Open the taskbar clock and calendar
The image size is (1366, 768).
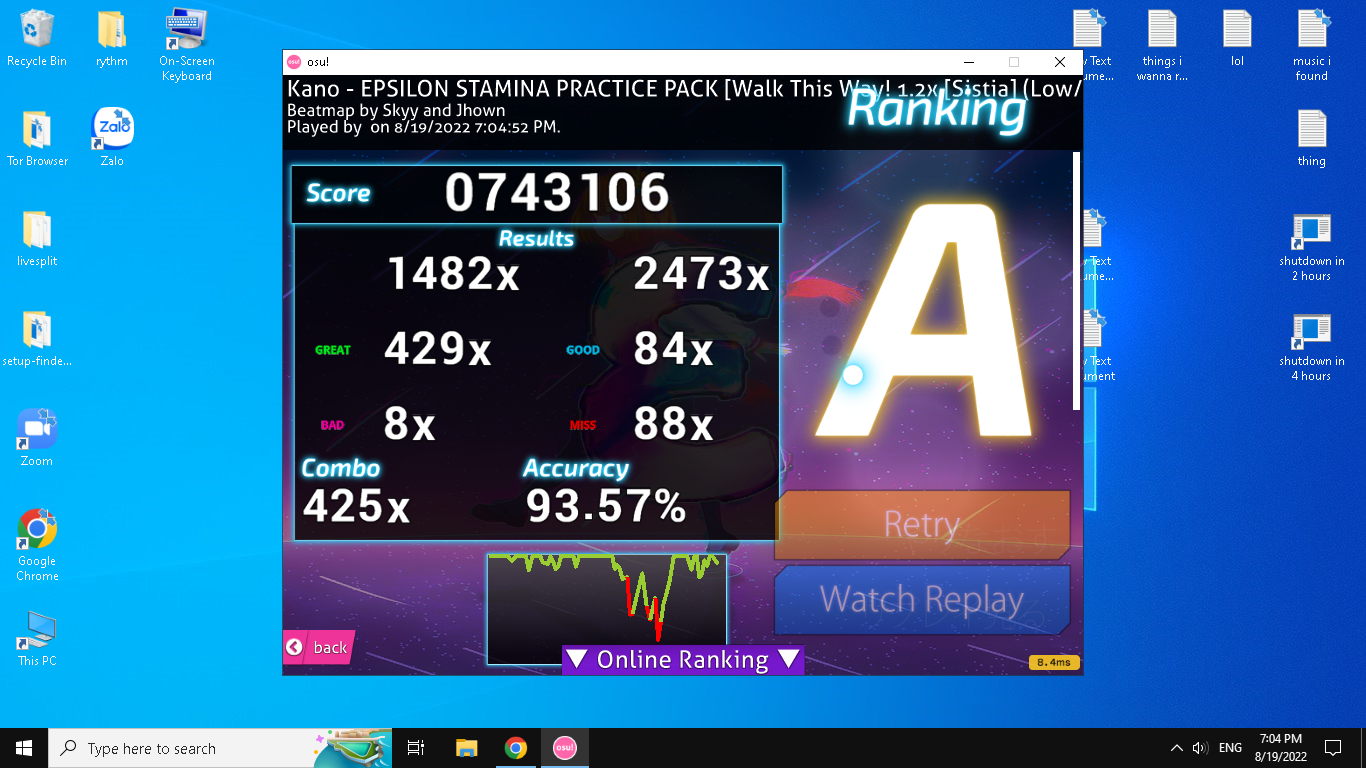pos(1281,748)
